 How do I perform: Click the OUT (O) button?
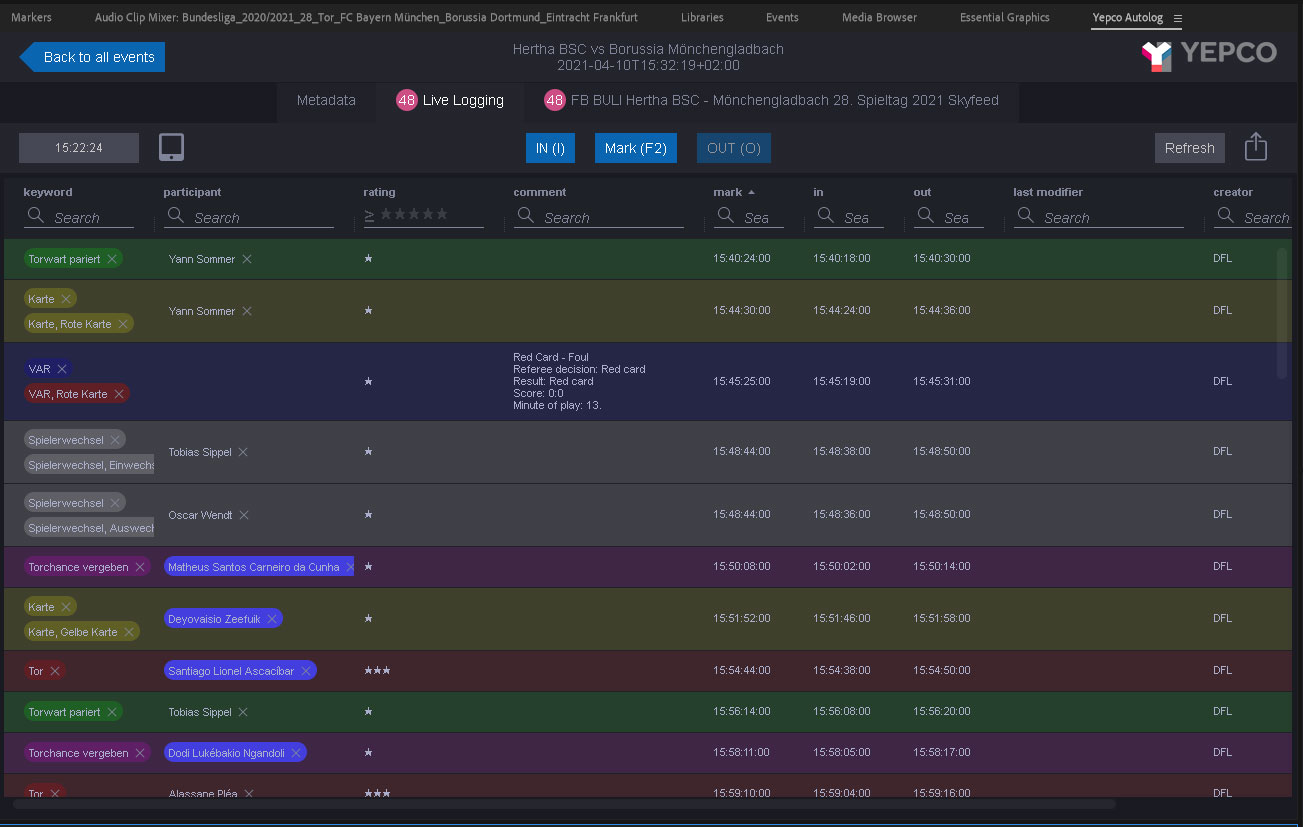(734, 148)
